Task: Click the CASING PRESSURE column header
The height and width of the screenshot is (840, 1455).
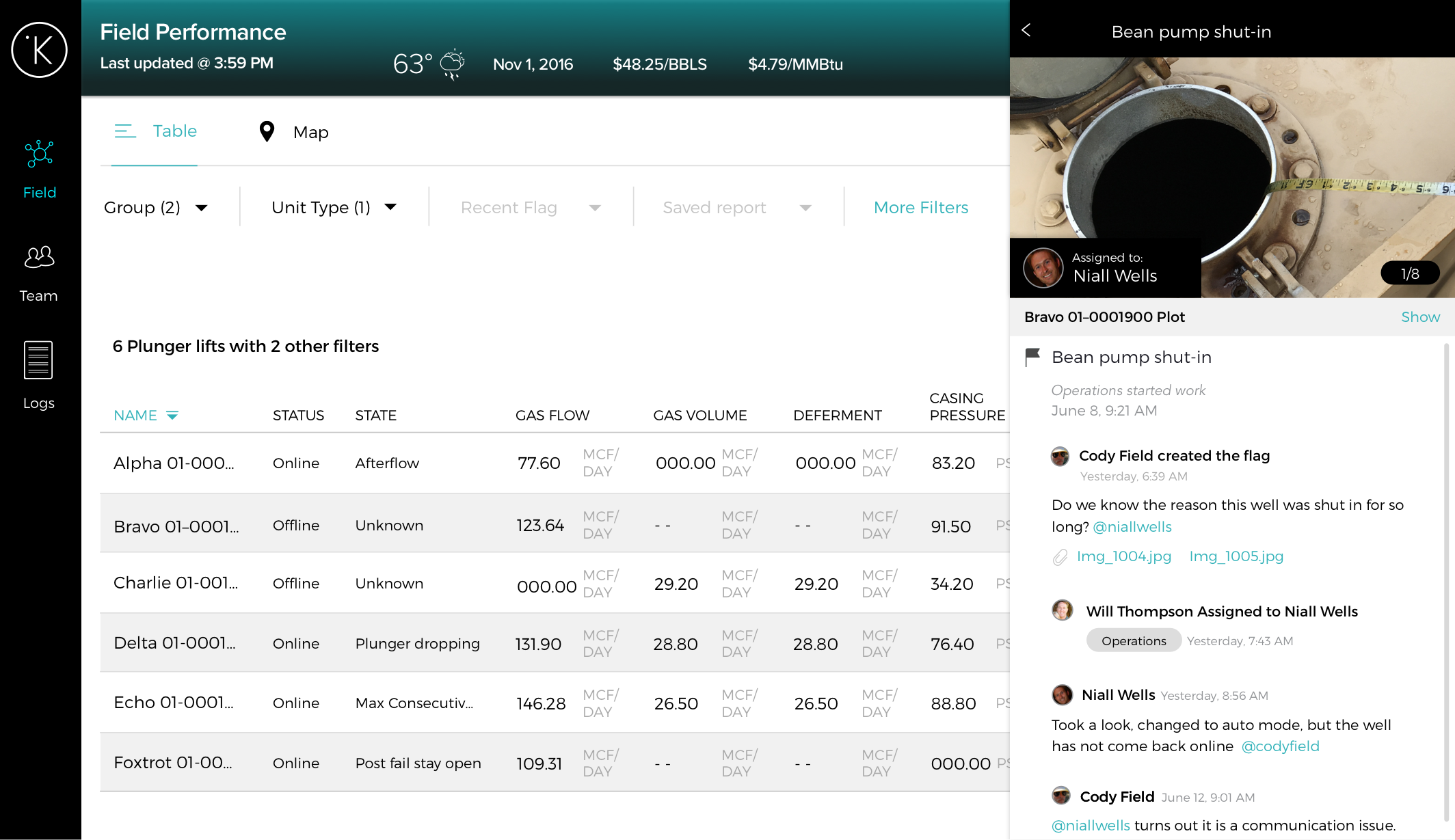Action: click(967, 407)
